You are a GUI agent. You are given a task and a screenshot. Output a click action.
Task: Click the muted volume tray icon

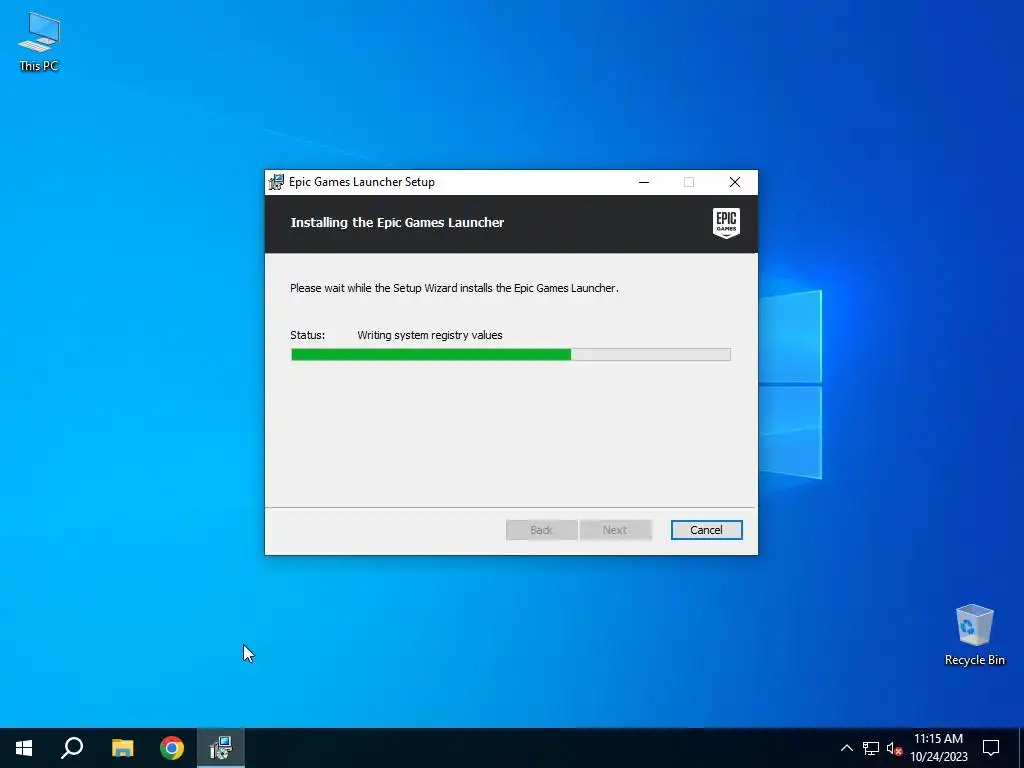(894, 748)
